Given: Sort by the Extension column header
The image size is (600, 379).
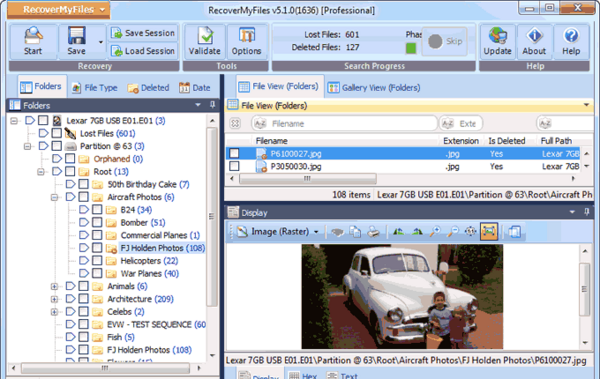Looking at the screenshot, I should point(461,141).
